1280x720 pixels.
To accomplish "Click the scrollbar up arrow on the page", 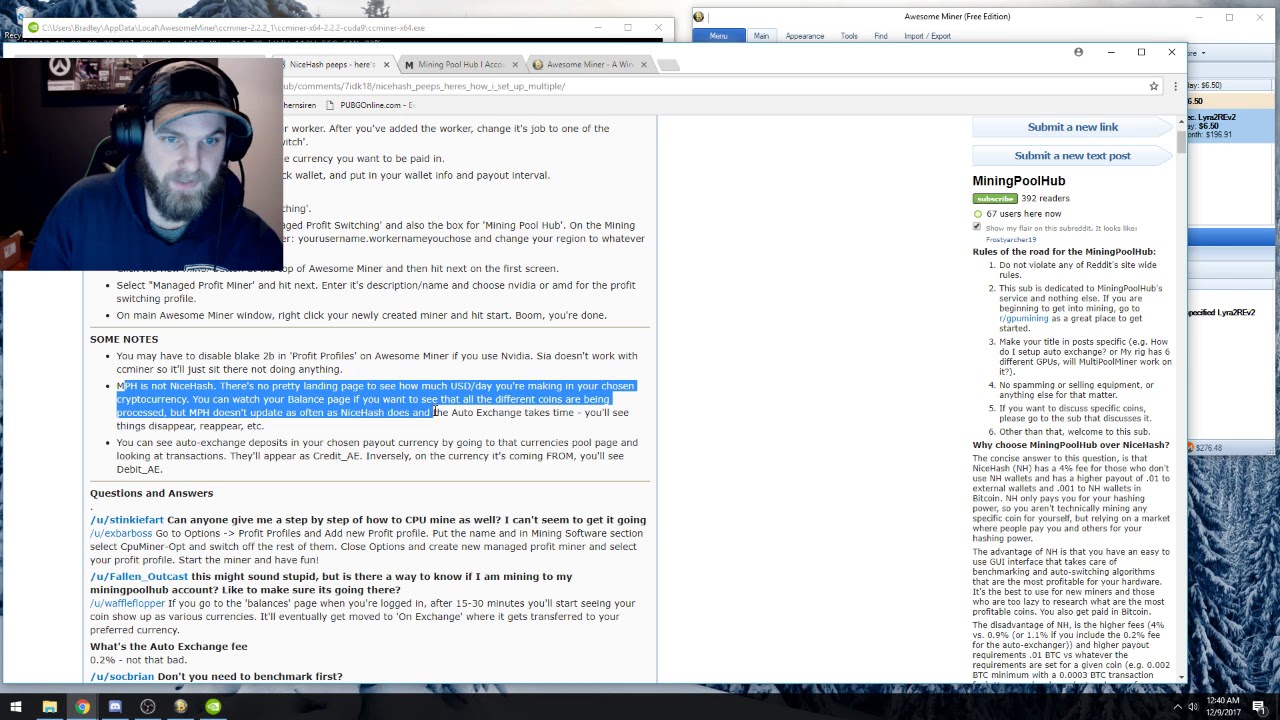I will 1181,122.
